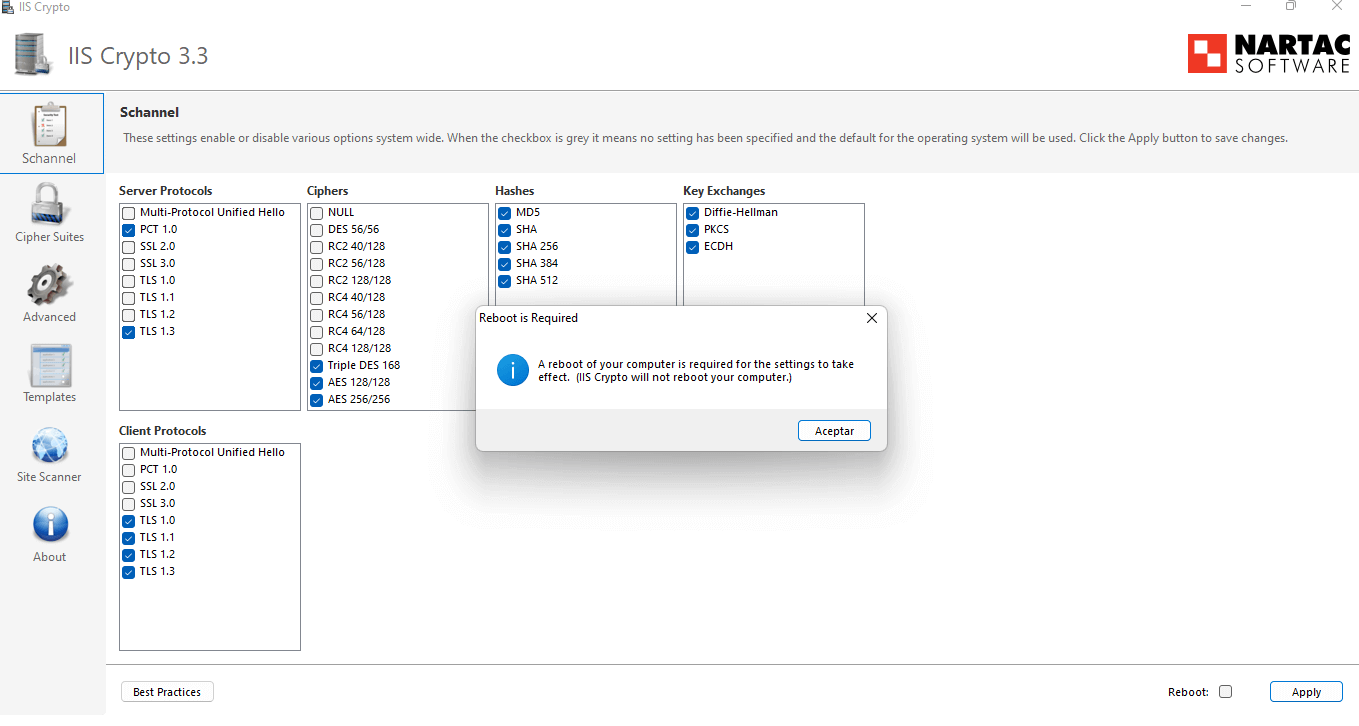Click the Apply button

[x=1306, y=692]
